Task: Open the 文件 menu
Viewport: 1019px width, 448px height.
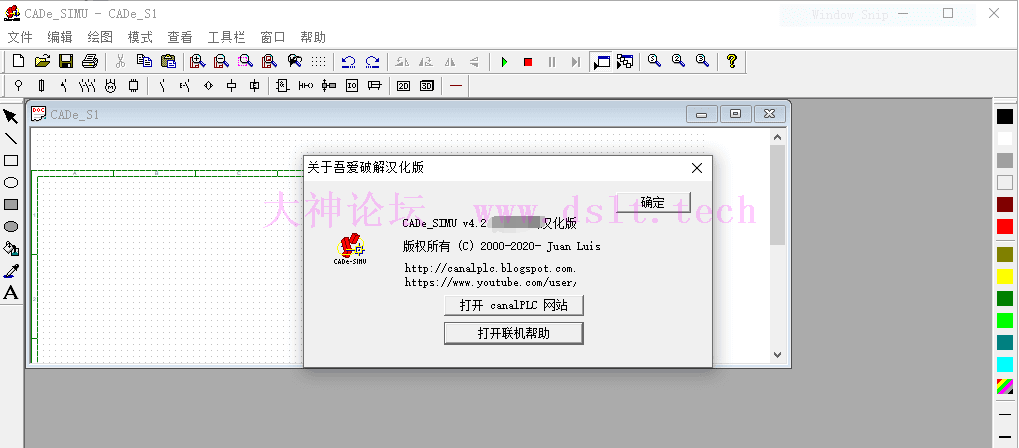Action: click(20, 37)
